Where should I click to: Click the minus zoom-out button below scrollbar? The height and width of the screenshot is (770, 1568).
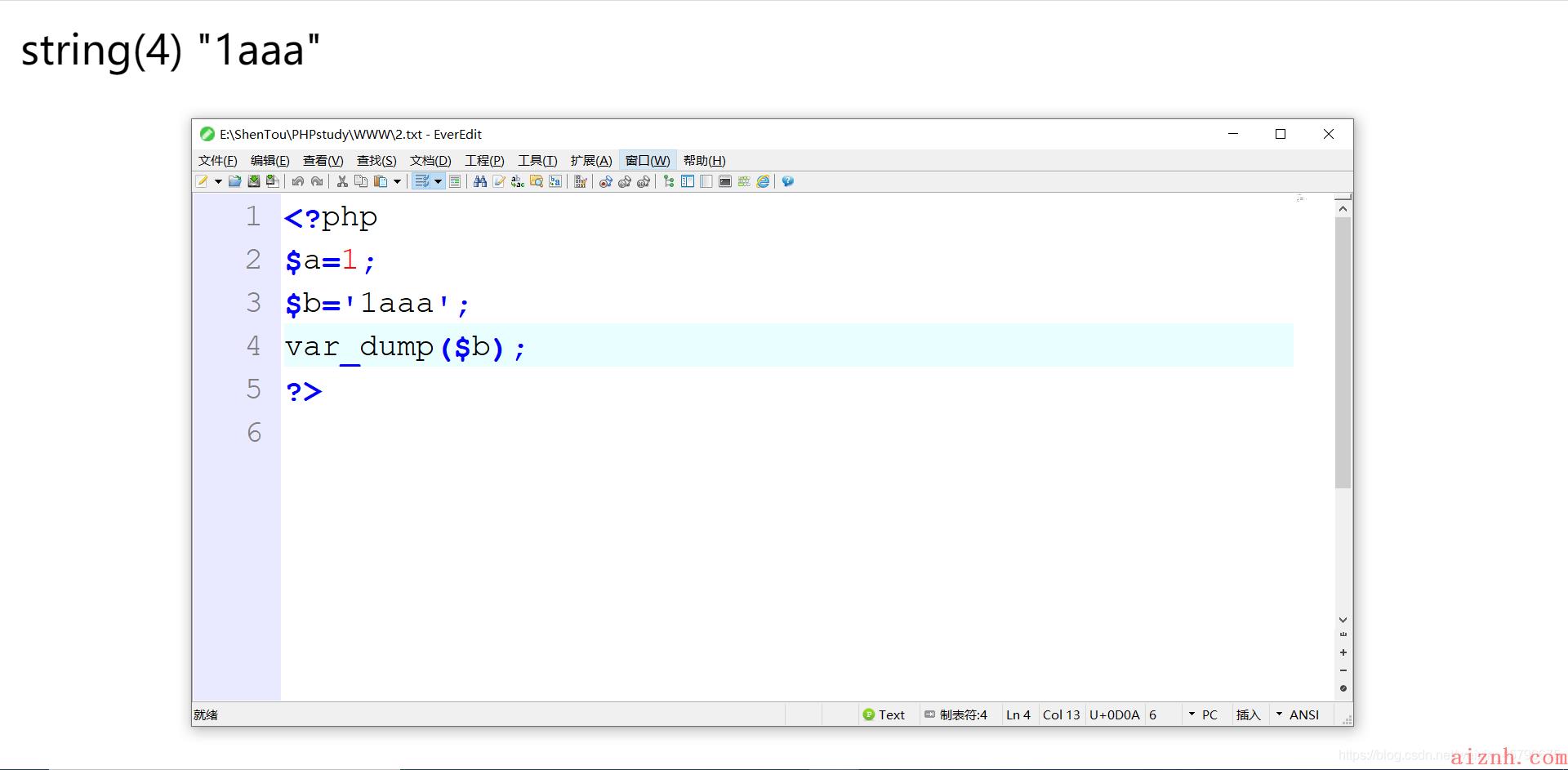[x=1343, y=670]
